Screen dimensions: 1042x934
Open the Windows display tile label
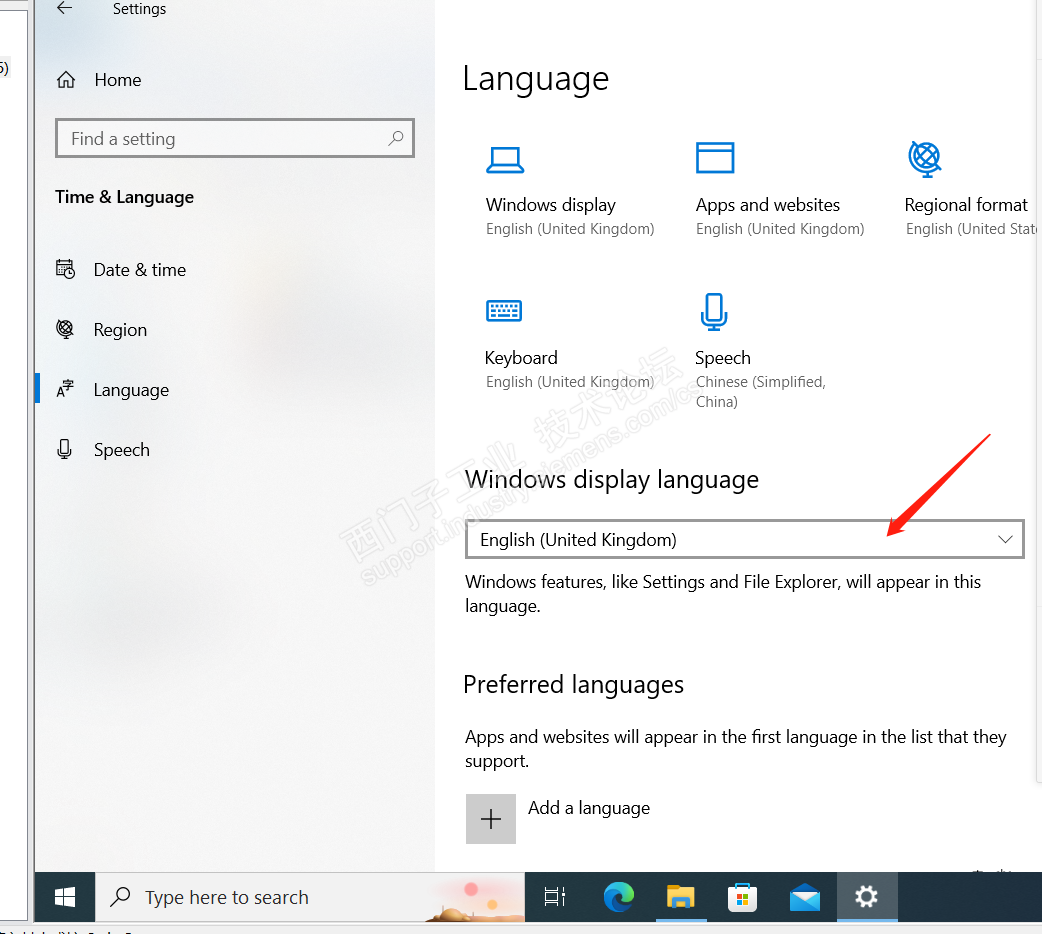pyautogui.click(x=550, y=205)
